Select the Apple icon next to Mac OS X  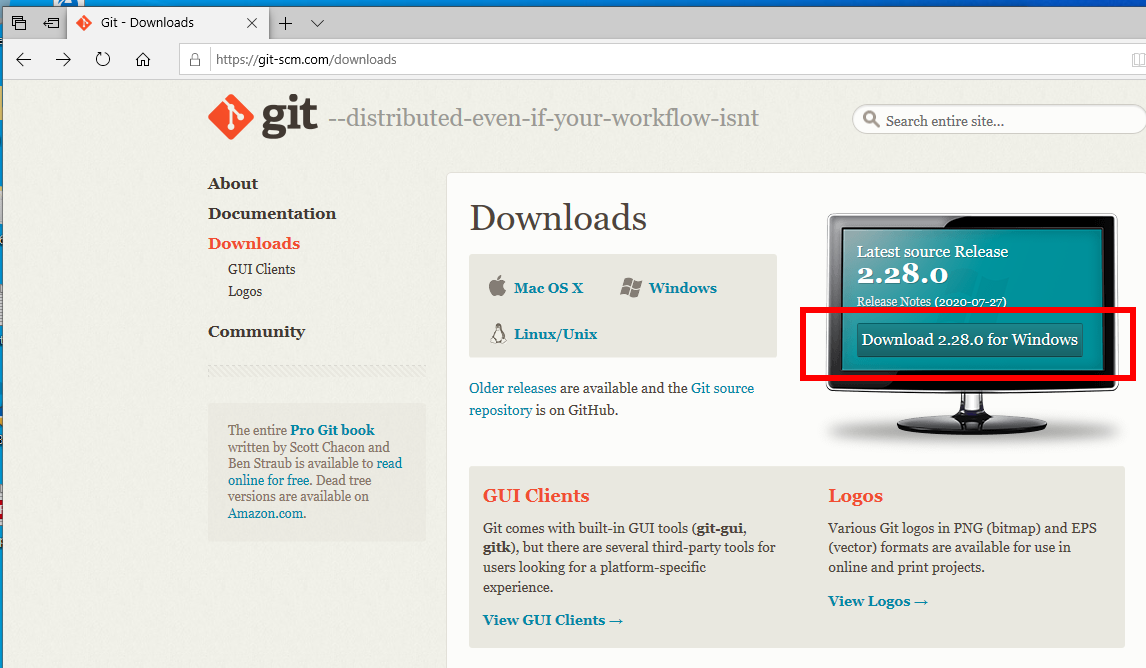[497, 287]
